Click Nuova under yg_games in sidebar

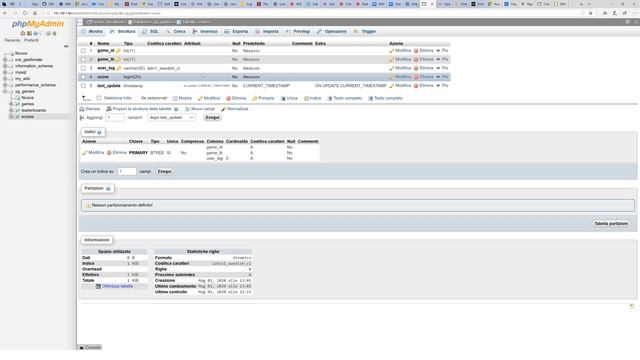click(x=28, y=98)
